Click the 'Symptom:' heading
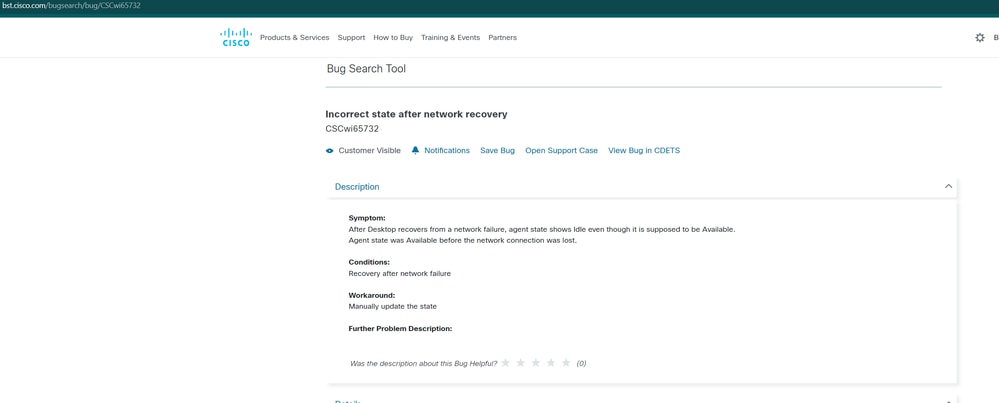Image resolution: width=999 pixels, height=403 pixels. coord(367,218)
